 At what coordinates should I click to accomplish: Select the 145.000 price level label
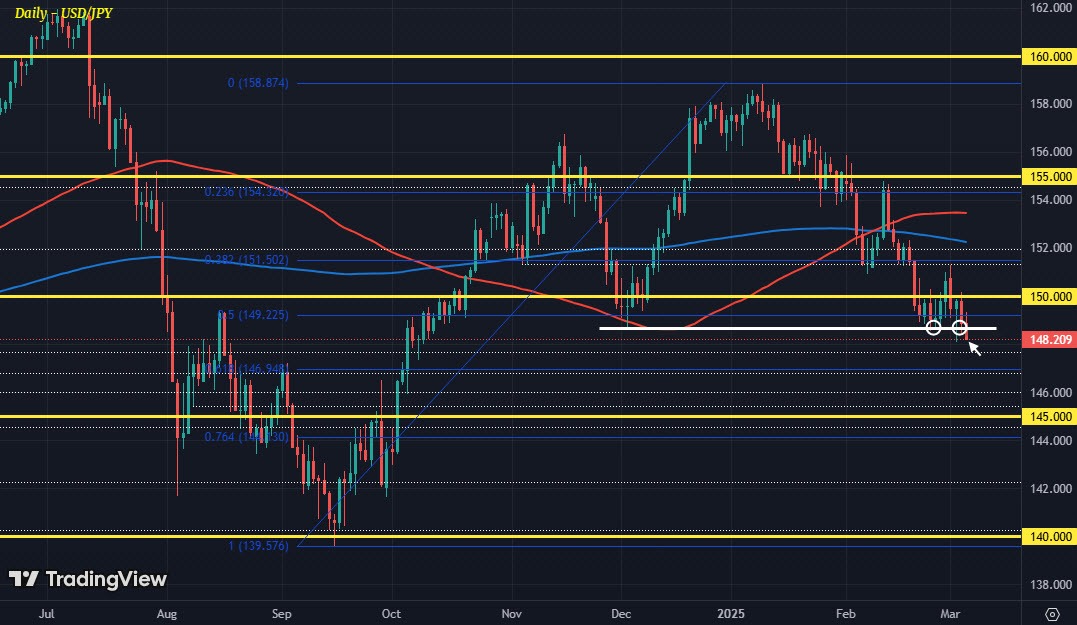pyautogui.click(x=1049, y=416)
